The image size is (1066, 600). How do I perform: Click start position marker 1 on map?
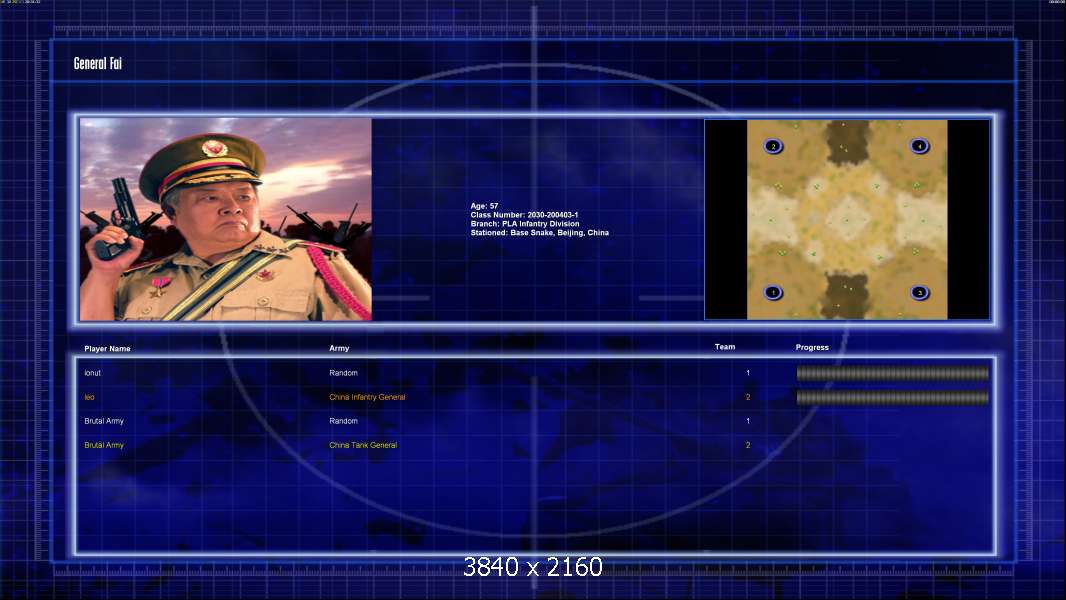(x=773, y=293)
